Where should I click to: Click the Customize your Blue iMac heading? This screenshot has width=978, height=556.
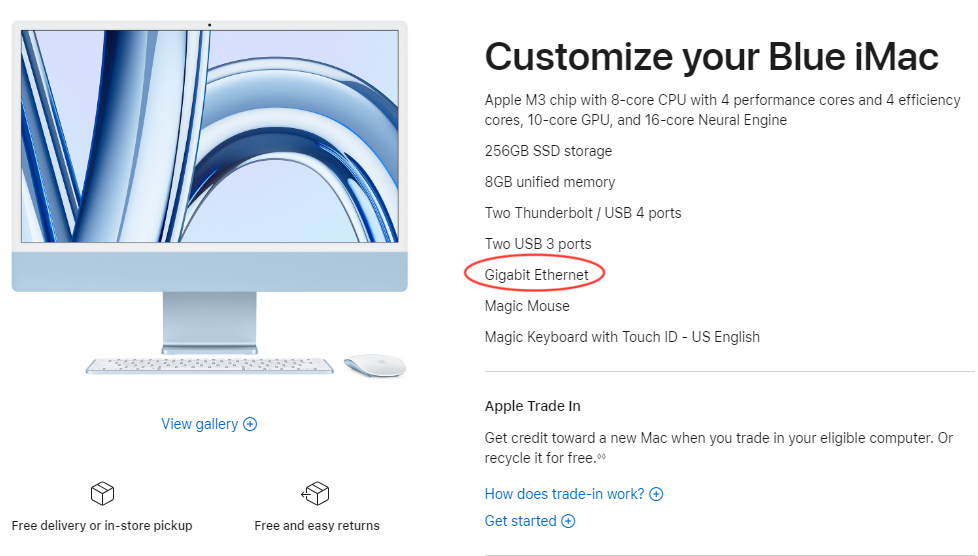[711, 57]
